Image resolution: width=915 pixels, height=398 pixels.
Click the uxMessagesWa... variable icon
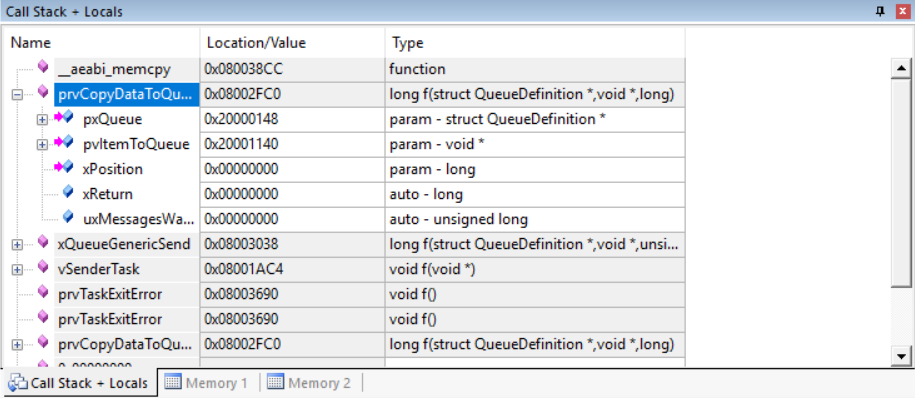(68, 217)
